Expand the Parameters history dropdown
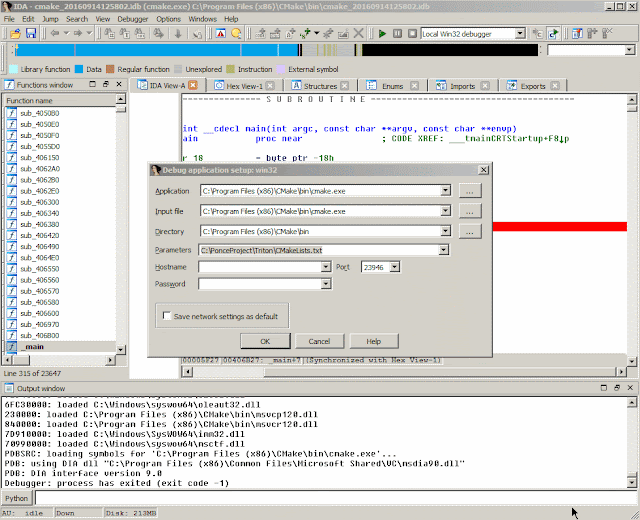Viewport: 640px width, 520px height. click(x=444, y=250)
